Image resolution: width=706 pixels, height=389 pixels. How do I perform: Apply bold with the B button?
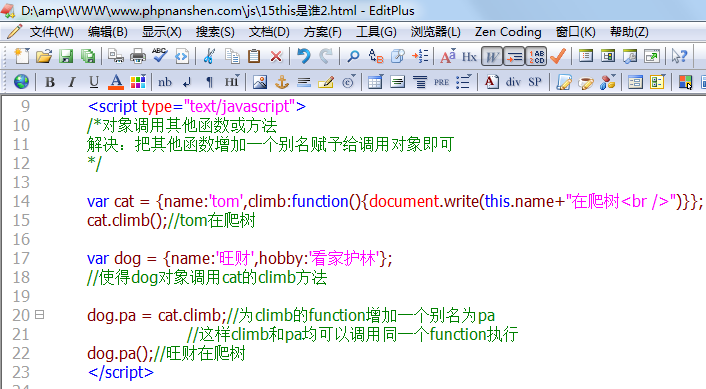(50, 82)
